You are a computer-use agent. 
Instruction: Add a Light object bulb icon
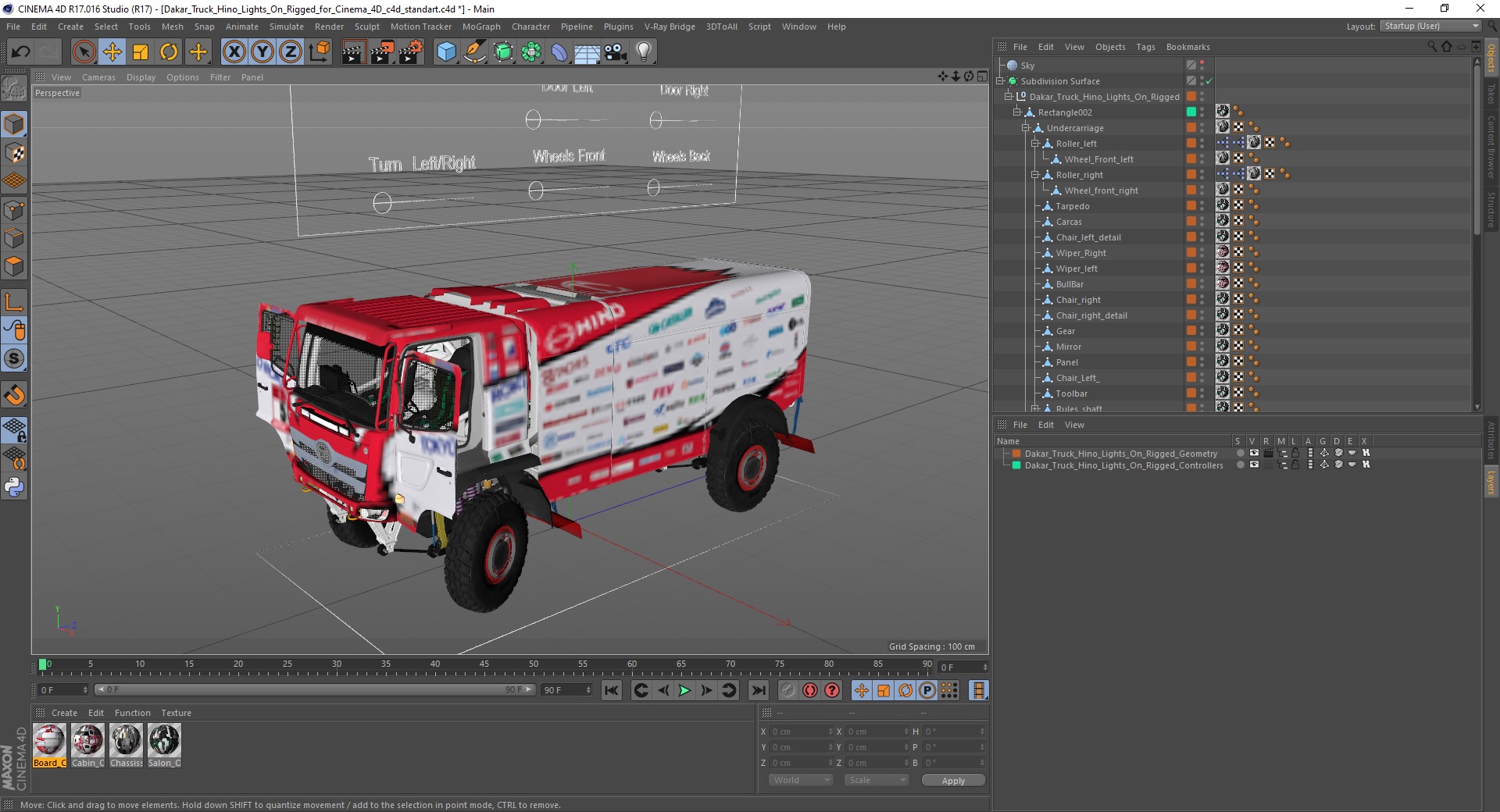(x=644, y=52)
